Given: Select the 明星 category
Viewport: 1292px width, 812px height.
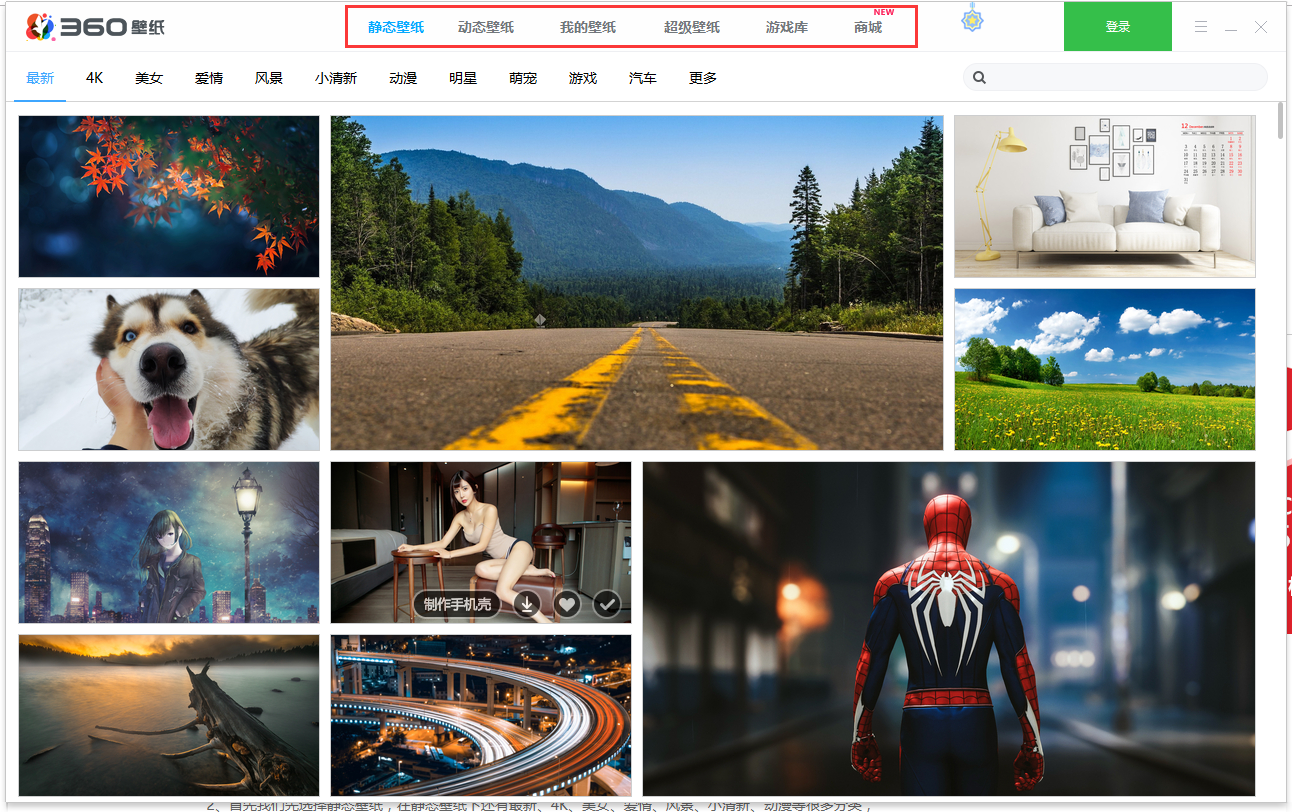Looking at the screenshot, I should pyautogui.click(x=463, y=78).
